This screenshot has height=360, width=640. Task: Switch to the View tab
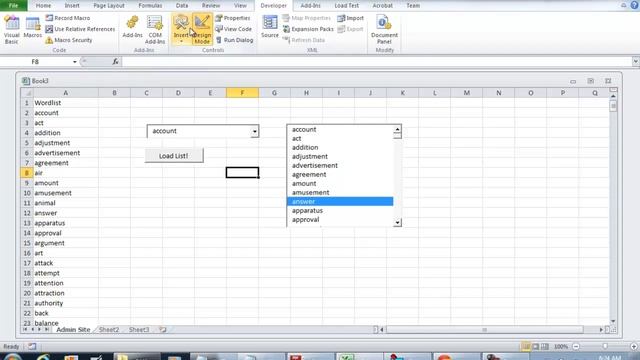pos(240,5)
